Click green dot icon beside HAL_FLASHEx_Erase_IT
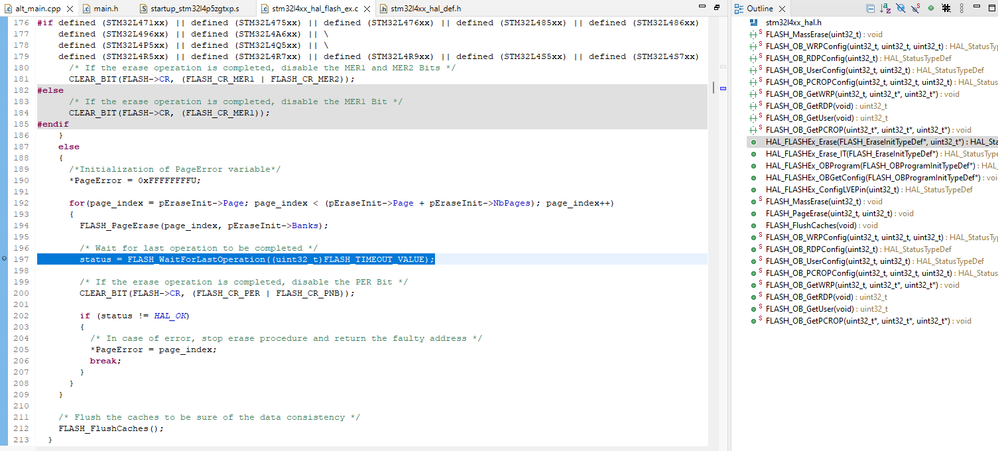The width and height of the screenshot is (998, 451). tap(754, 154)
